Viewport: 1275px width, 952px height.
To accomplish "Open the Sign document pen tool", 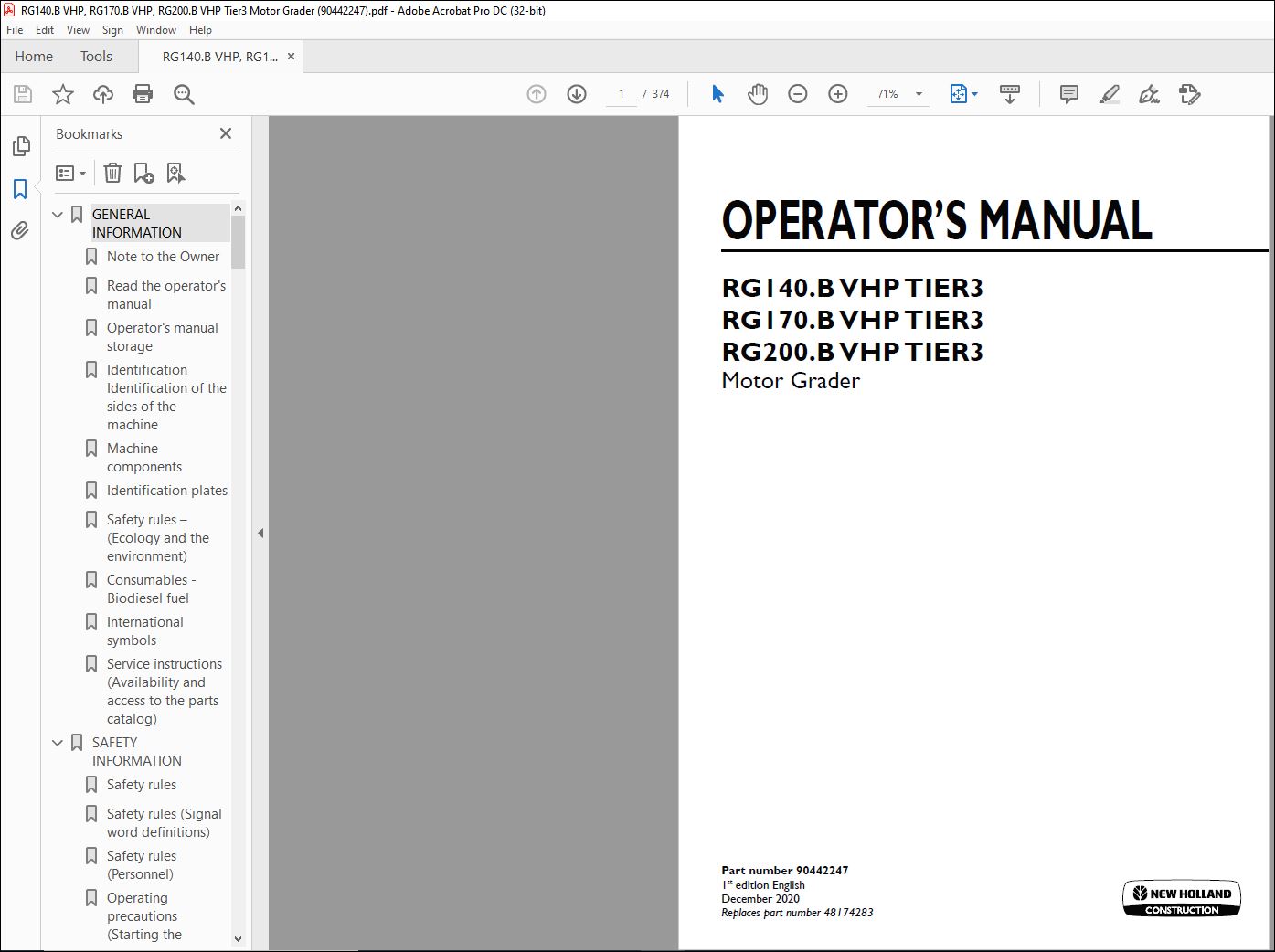I will tap(1149, 94).
